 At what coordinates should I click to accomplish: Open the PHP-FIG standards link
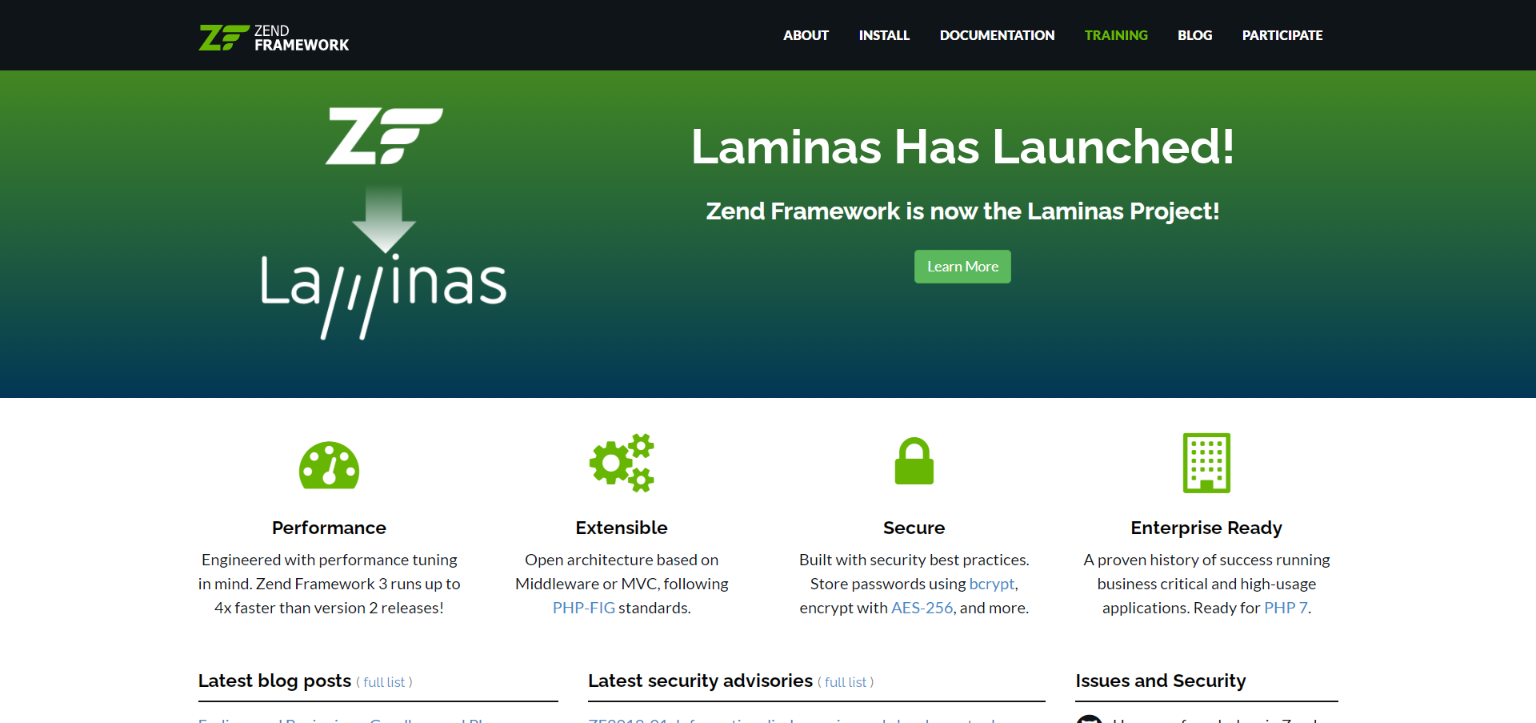[584, 607]
